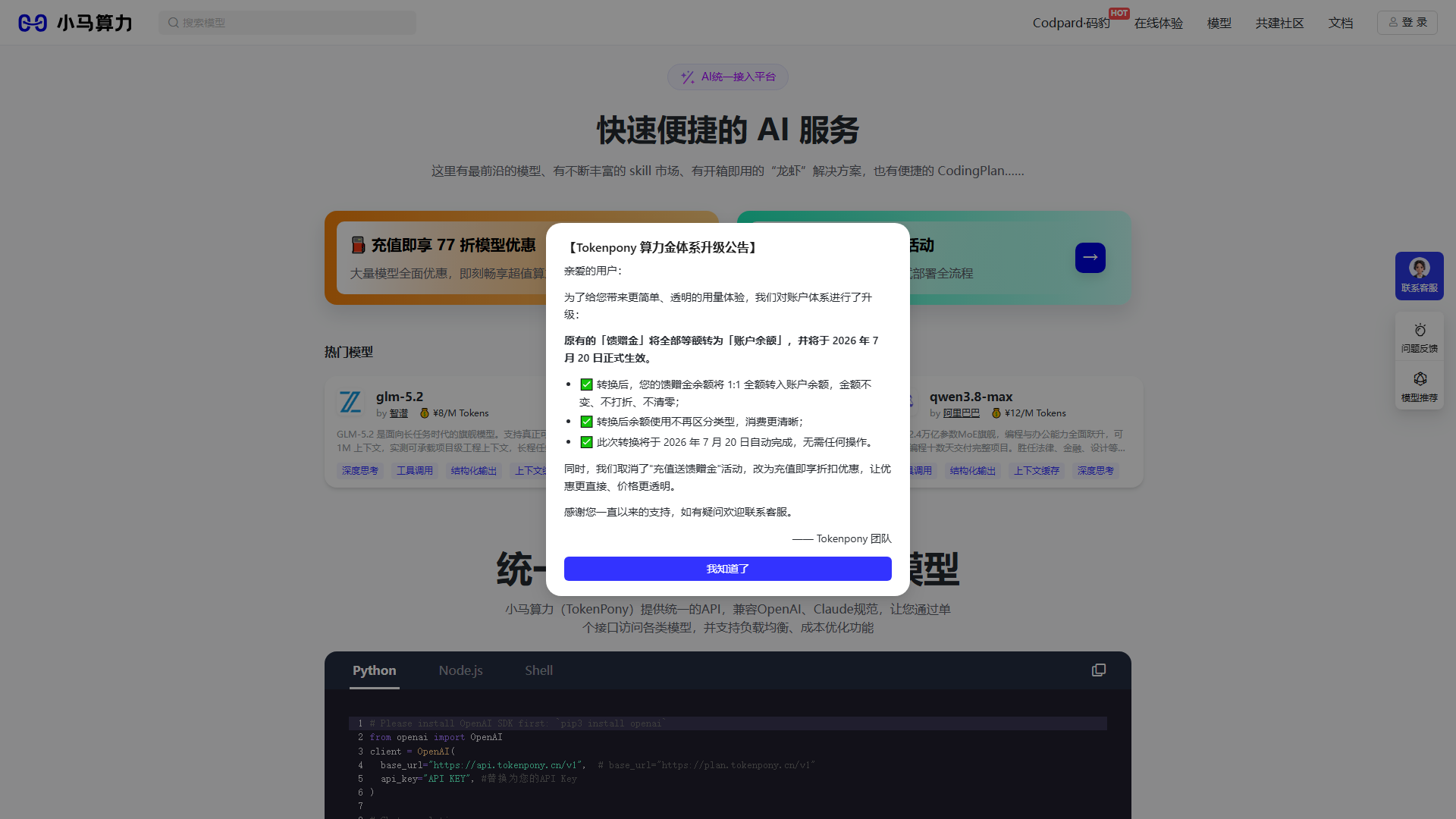Viewport: 1456px width, 819px height.
Task: Click the —— Tokenpony 团队 signature
Action: 842,538
